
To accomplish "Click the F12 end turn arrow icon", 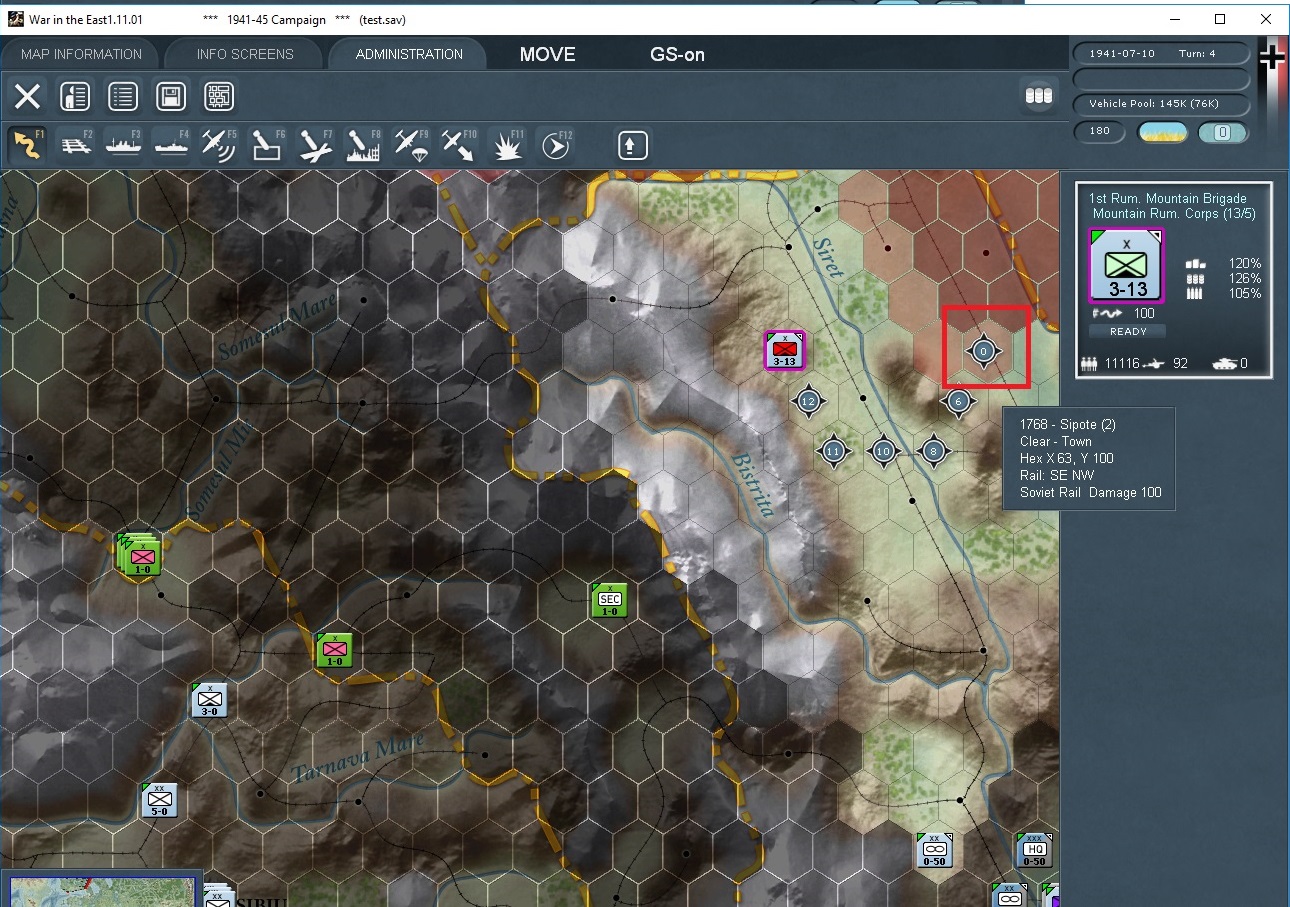I will tap(555, 145).
